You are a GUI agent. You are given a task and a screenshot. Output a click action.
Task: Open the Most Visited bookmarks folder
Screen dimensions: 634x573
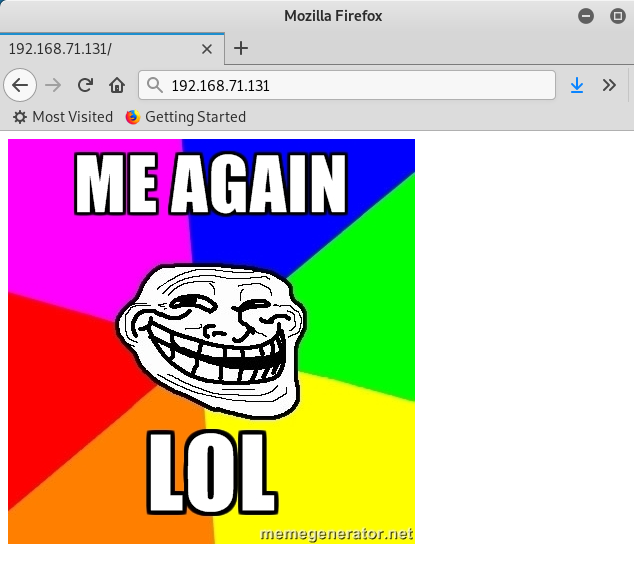click(63, 117)
